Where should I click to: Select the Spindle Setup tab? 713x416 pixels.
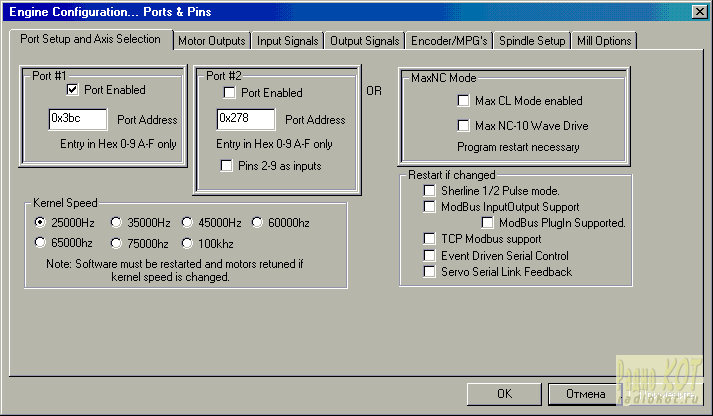[x=531, y=41]
